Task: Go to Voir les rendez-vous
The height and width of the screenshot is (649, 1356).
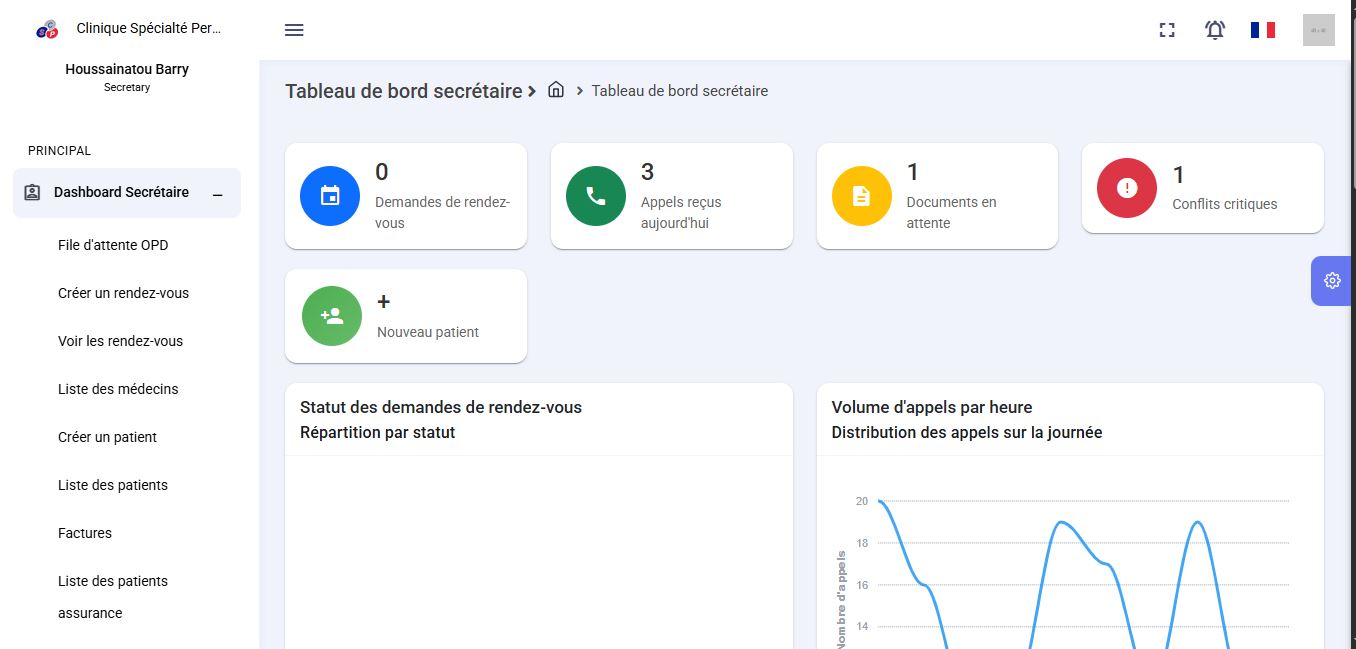Action: [x=120, y=341]
